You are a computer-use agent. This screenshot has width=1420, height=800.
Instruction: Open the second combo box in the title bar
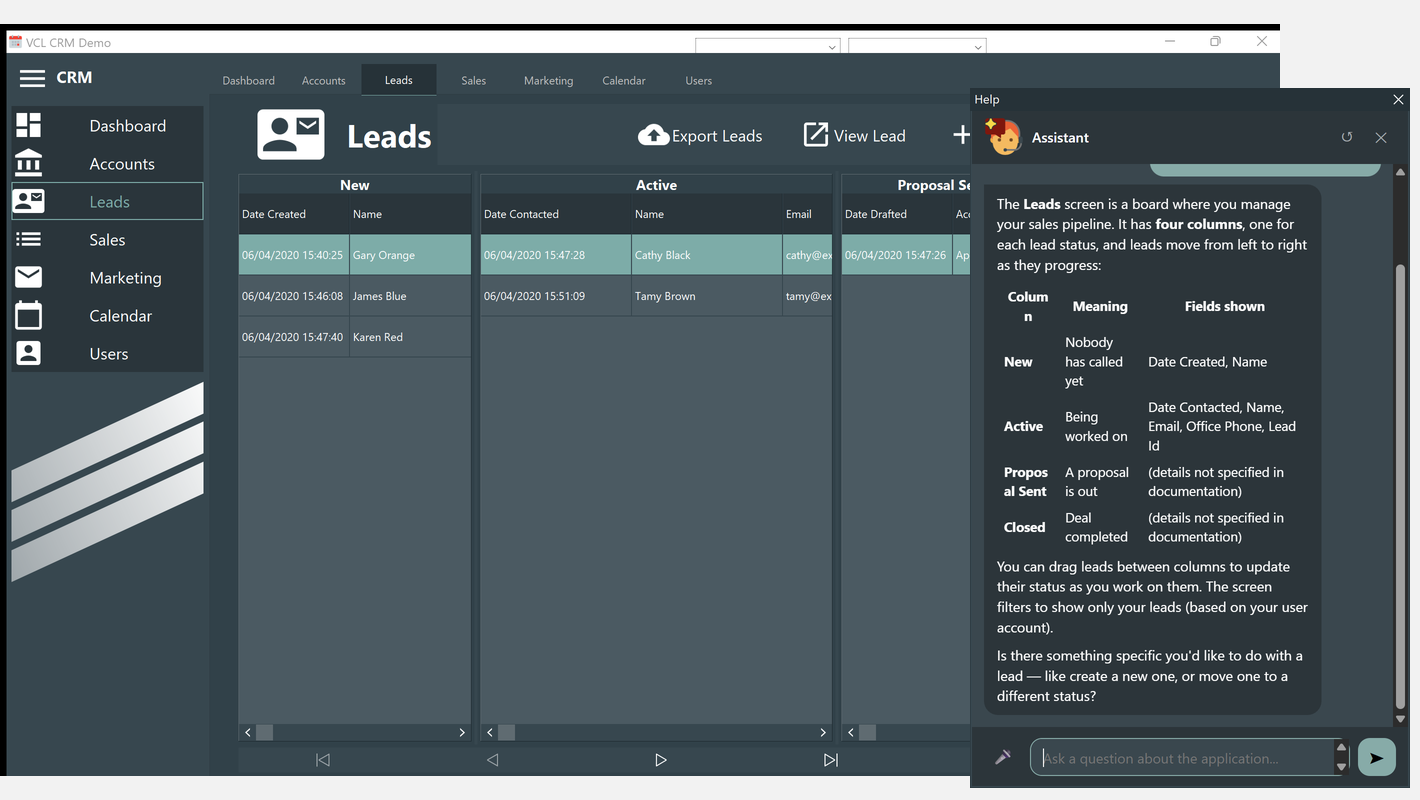(917, 46)
